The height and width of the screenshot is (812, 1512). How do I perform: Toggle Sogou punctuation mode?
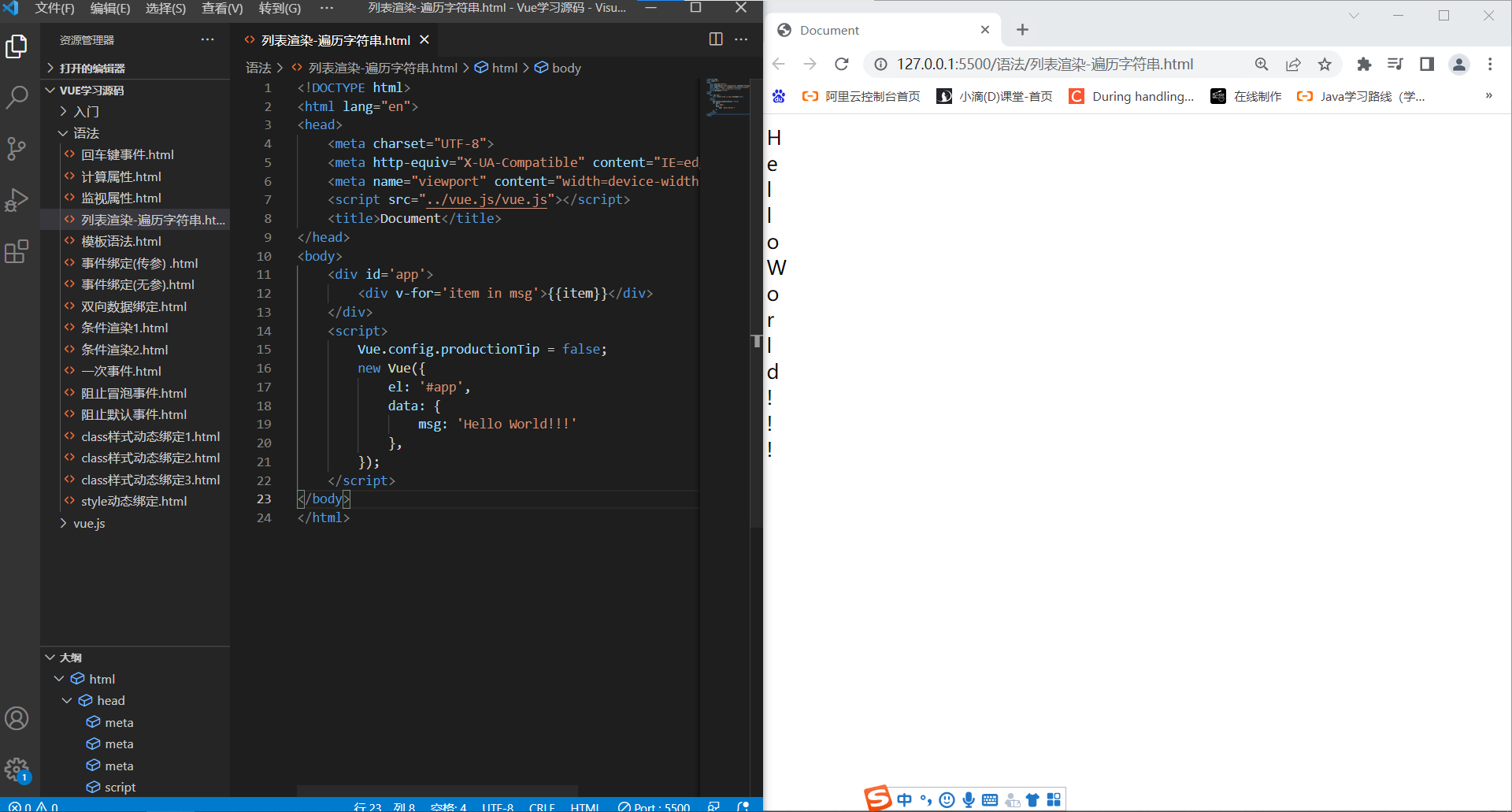pos(926,800)
